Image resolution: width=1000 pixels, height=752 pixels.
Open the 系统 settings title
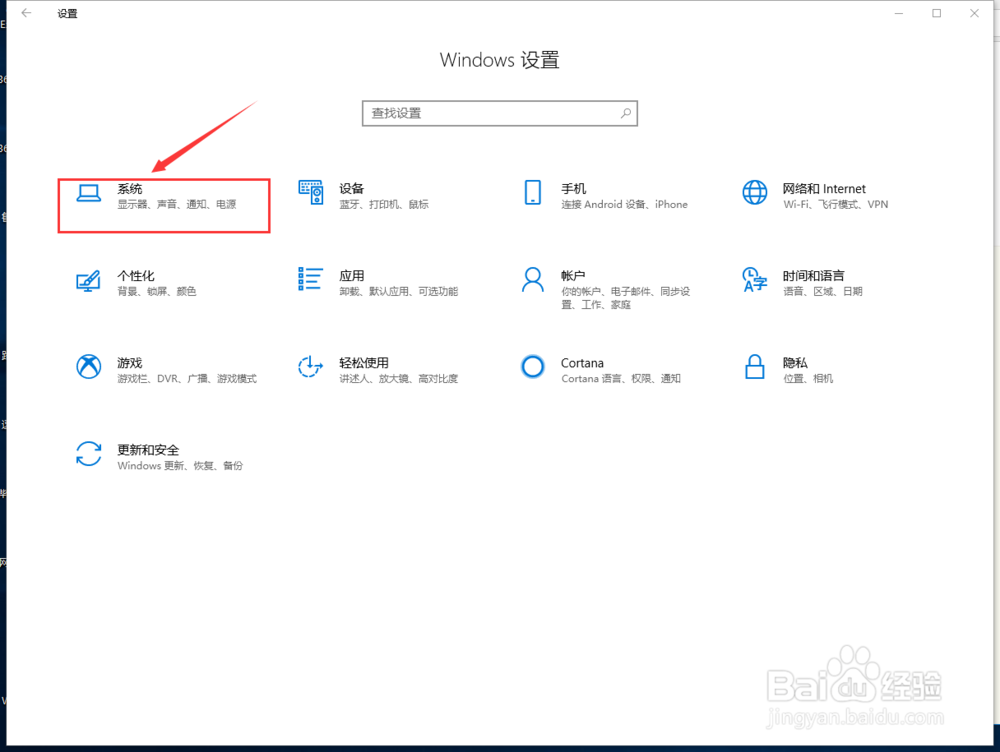[129, 189]
